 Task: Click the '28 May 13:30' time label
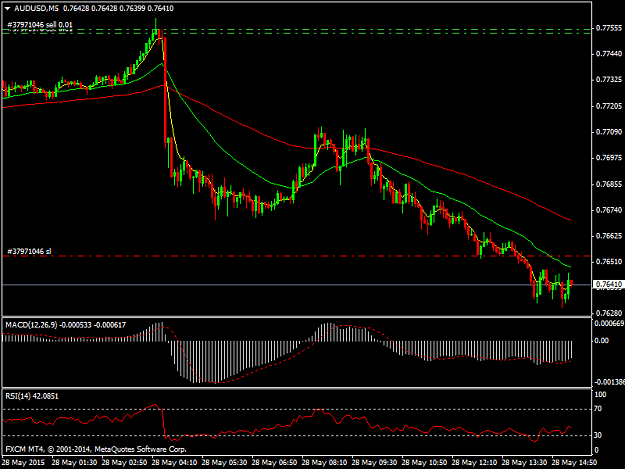click(524, 463)
